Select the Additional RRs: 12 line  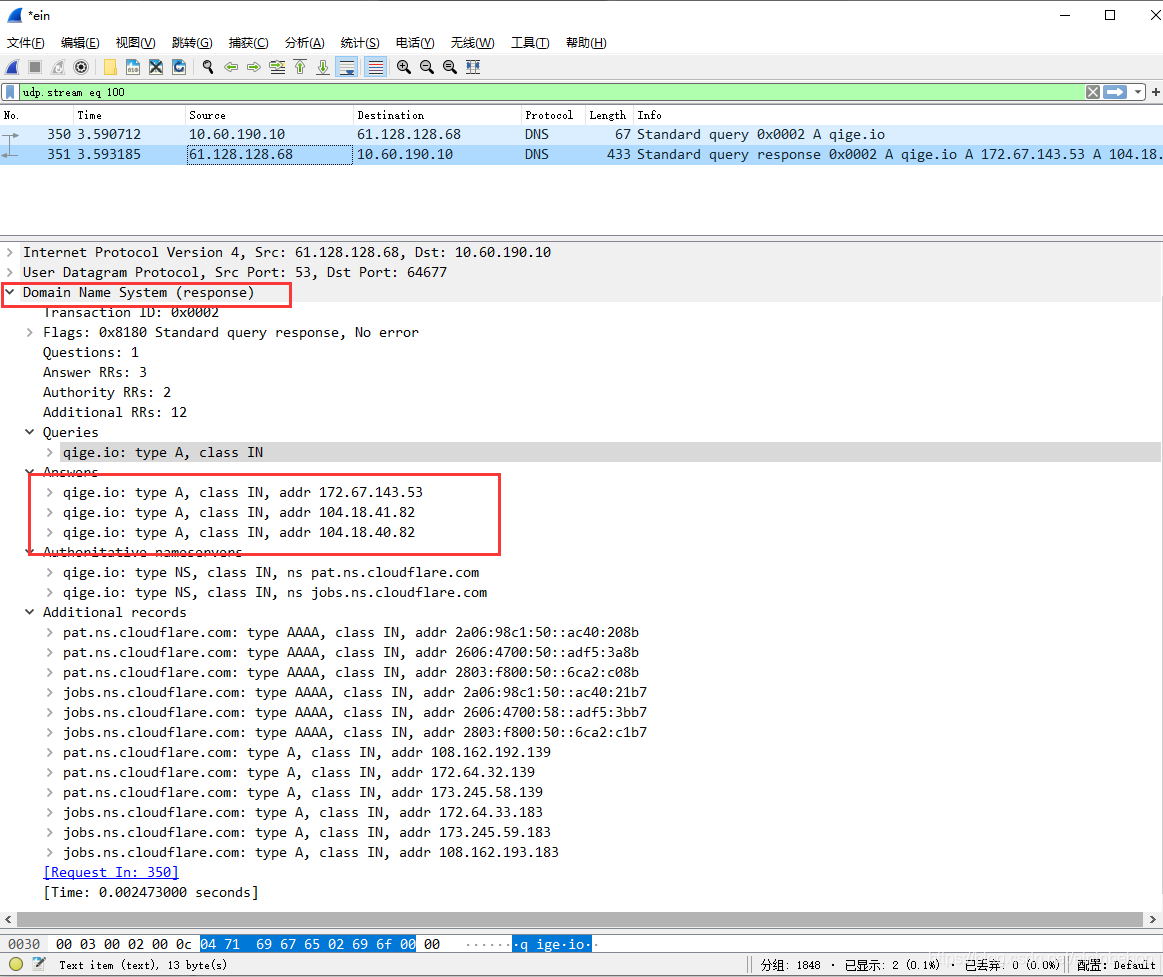(115, 412)
